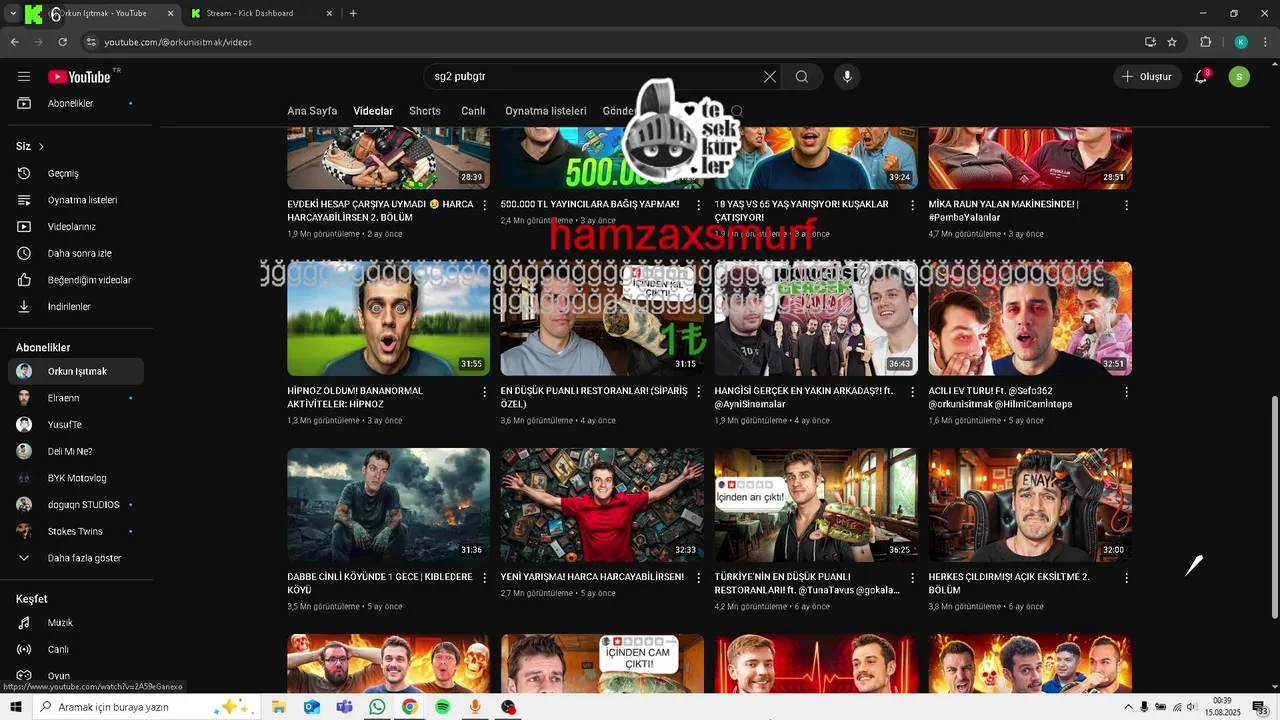Open options for DABBE CİNLİ KÖYÜNDE video
The image size is (1280, 720).
pyautogui.click(x=485, y=578)
